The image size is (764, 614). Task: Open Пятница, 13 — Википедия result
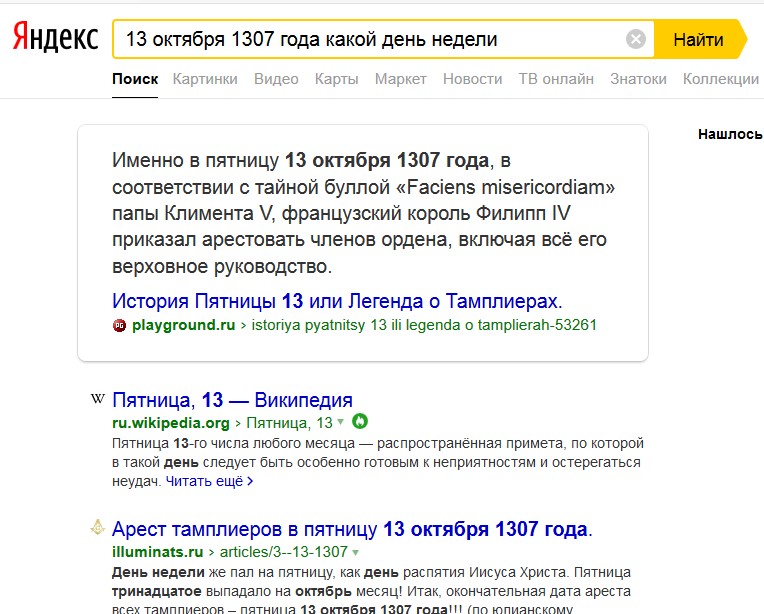tap(232, 400)
